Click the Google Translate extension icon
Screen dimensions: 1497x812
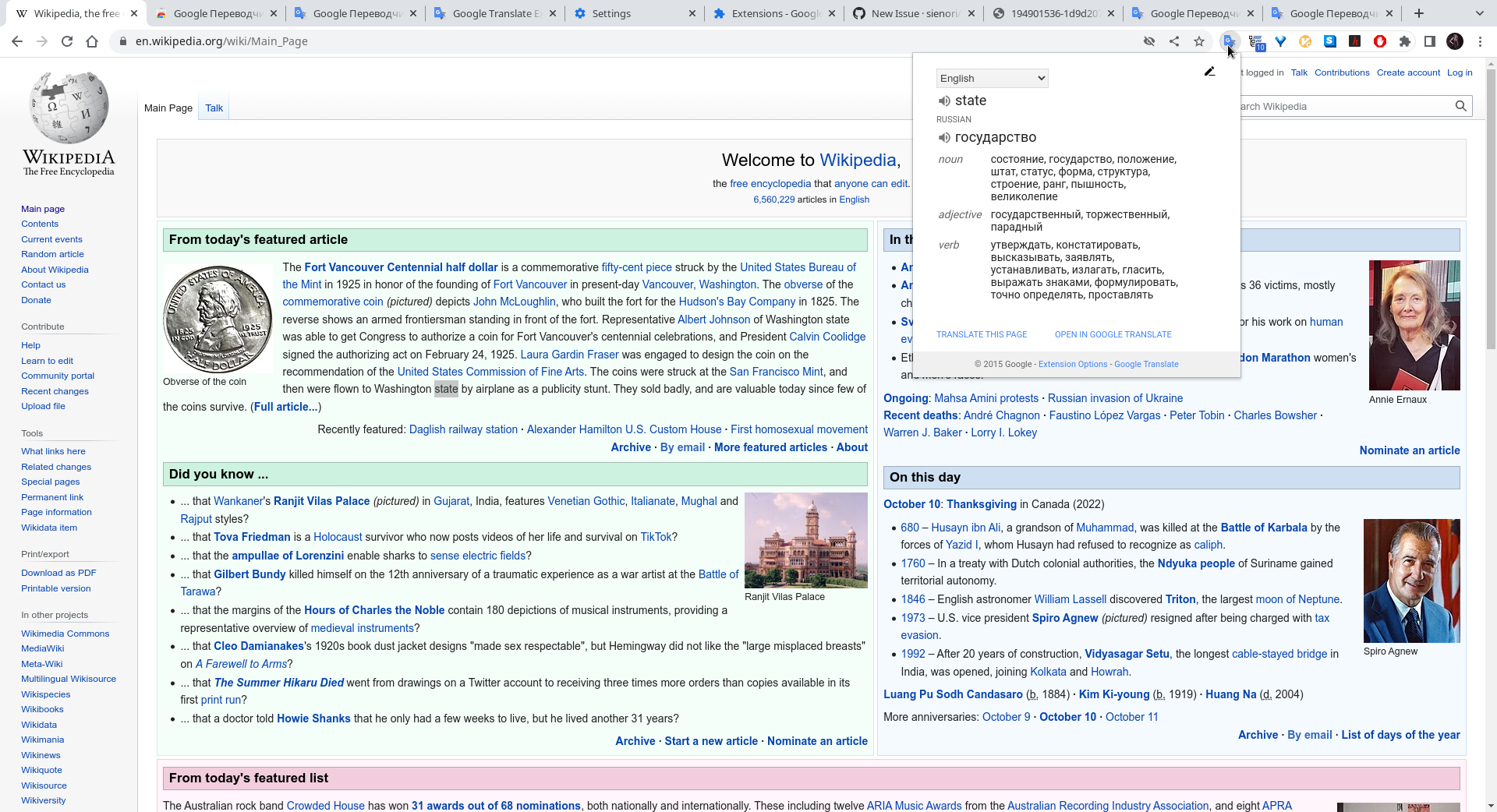coord(1230,41)
